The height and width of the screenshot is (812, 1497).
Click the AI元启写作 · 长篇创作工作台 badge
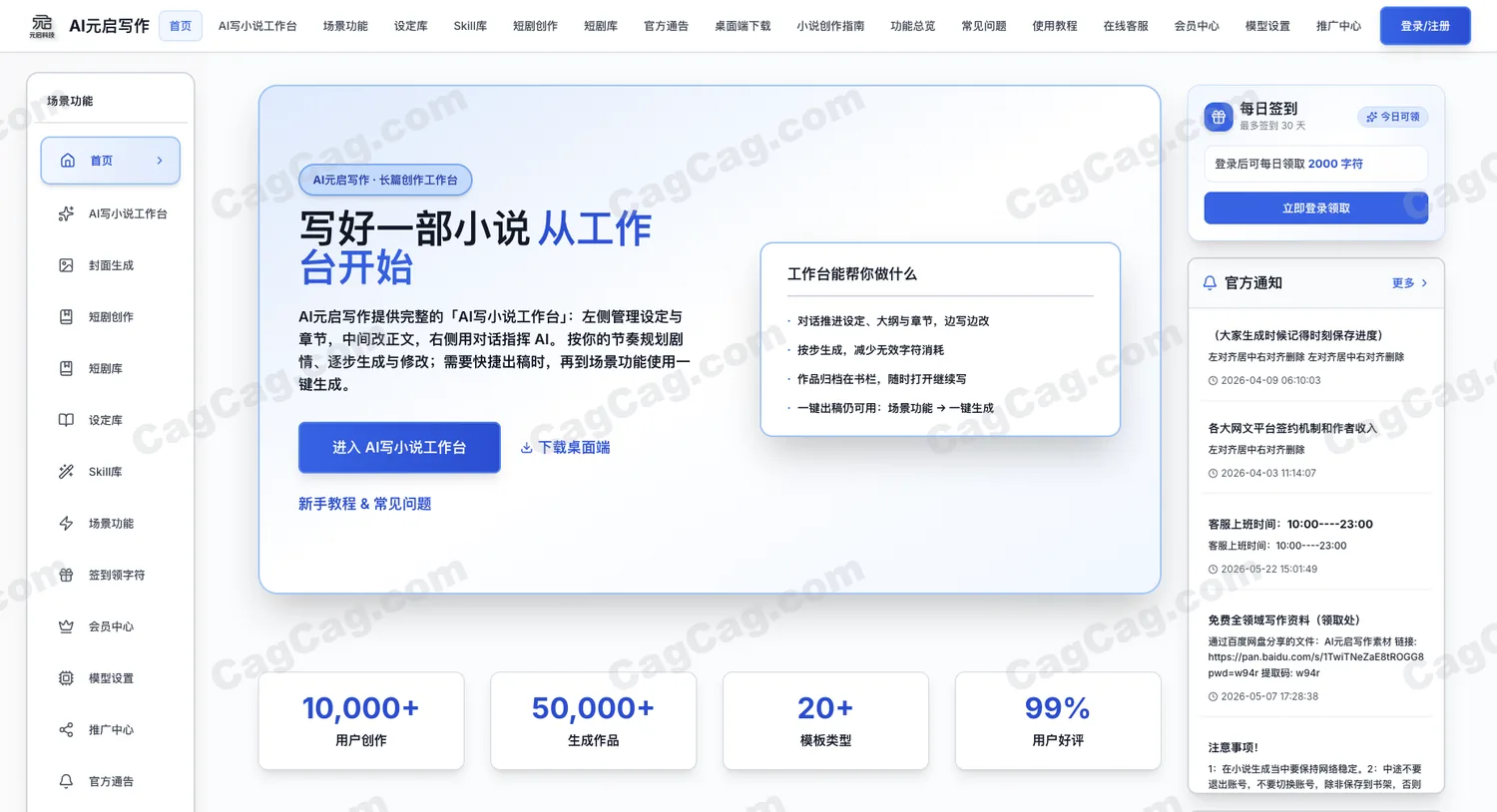tap(385, 180)
